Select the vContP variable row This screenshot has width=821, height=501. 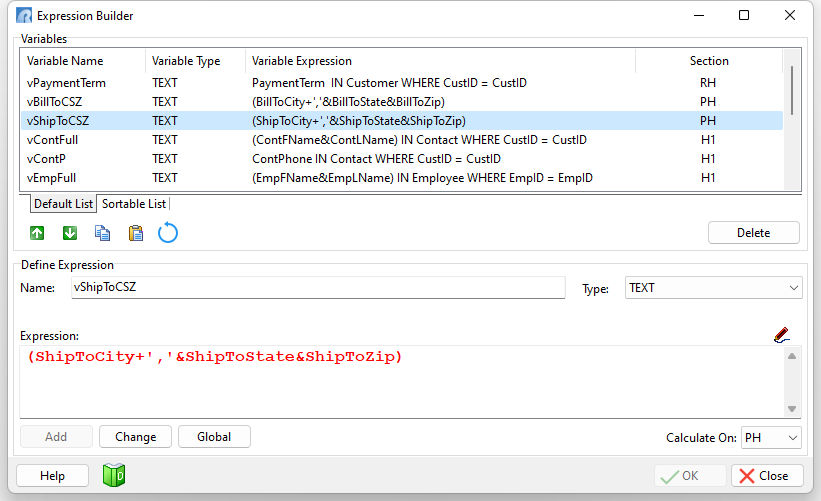402,159
